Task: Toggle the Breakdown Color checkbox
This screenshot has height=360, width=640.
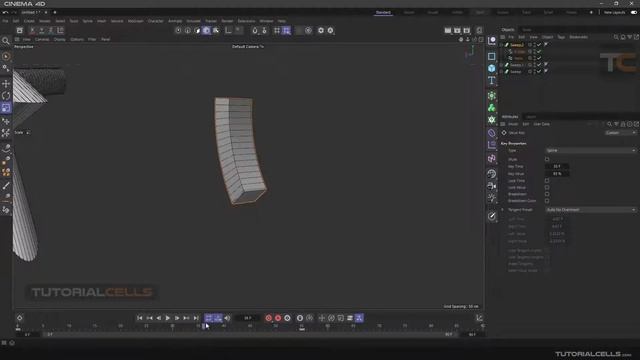Action: point(547,201)
